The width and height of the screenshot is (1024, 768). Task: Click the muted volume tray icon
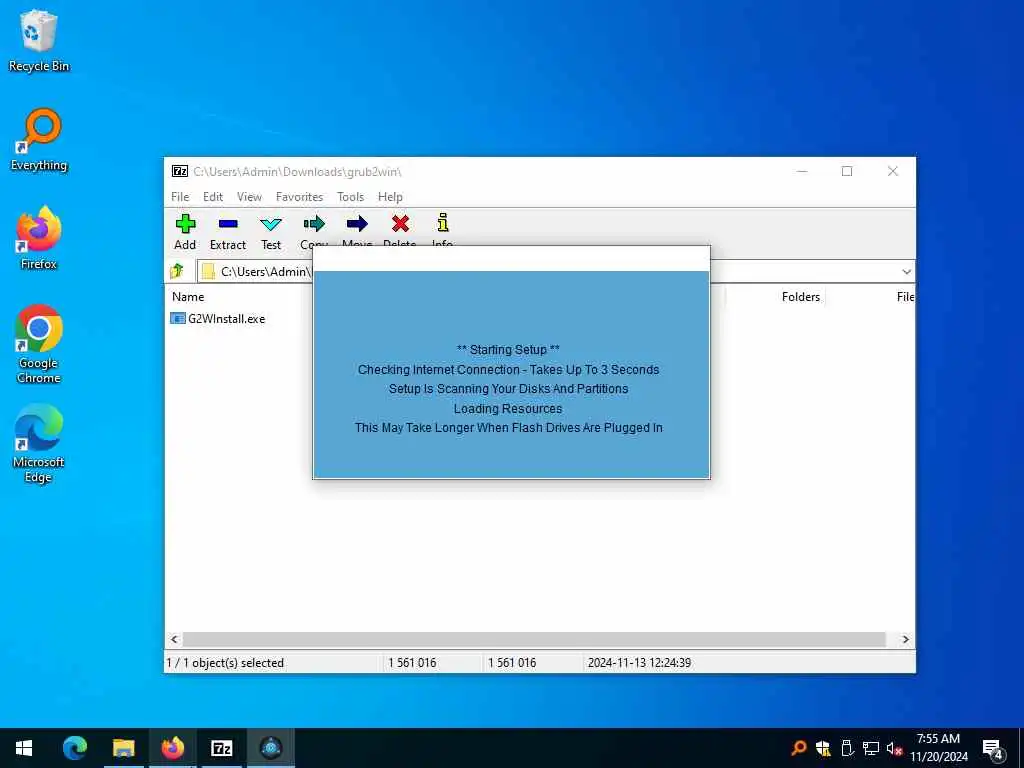pos(894,748)
